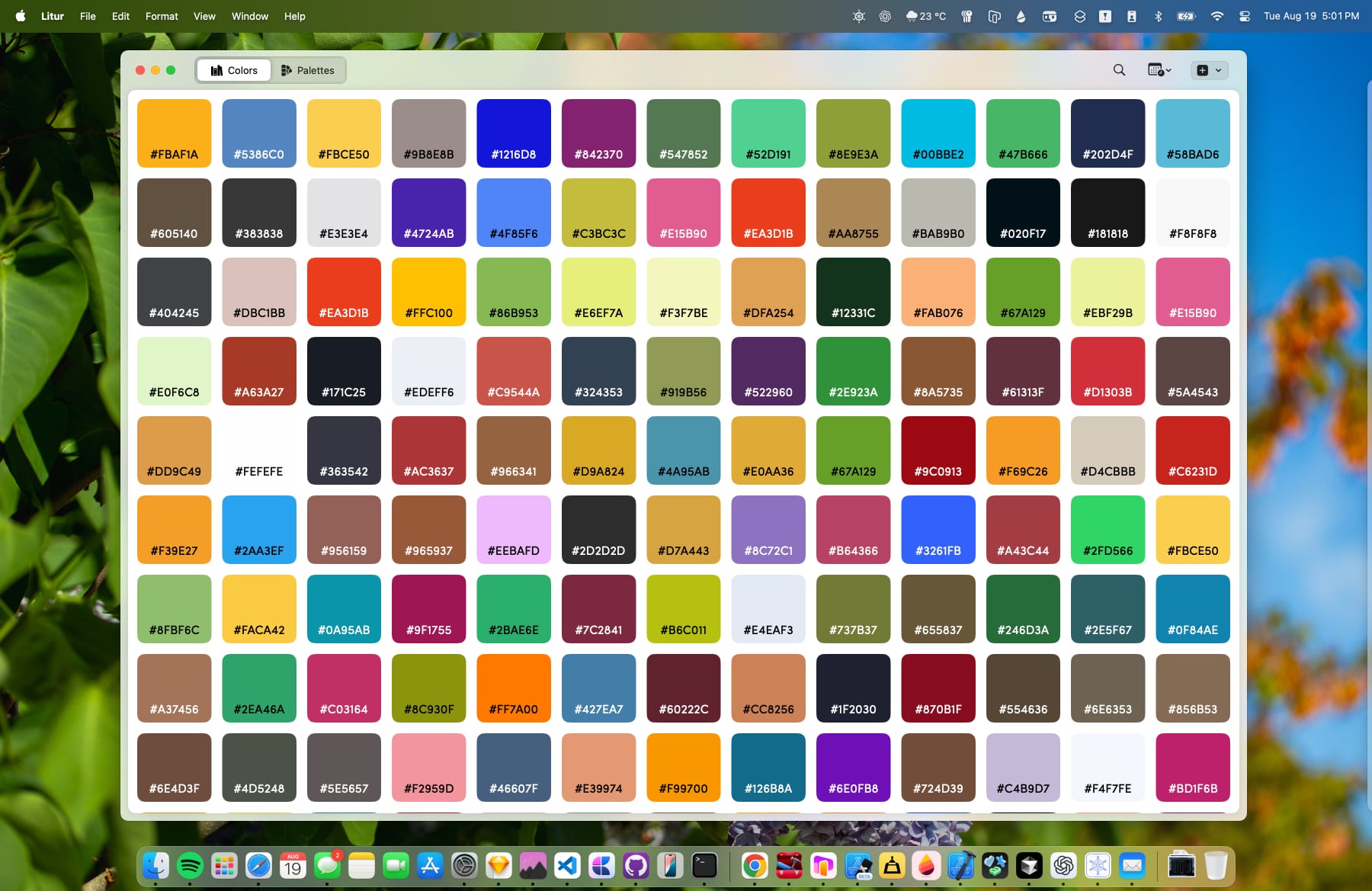Viewport: 1372px width, 891px height.
Task: Select the #EEBAFD lavender swatch
Action: 514,530
